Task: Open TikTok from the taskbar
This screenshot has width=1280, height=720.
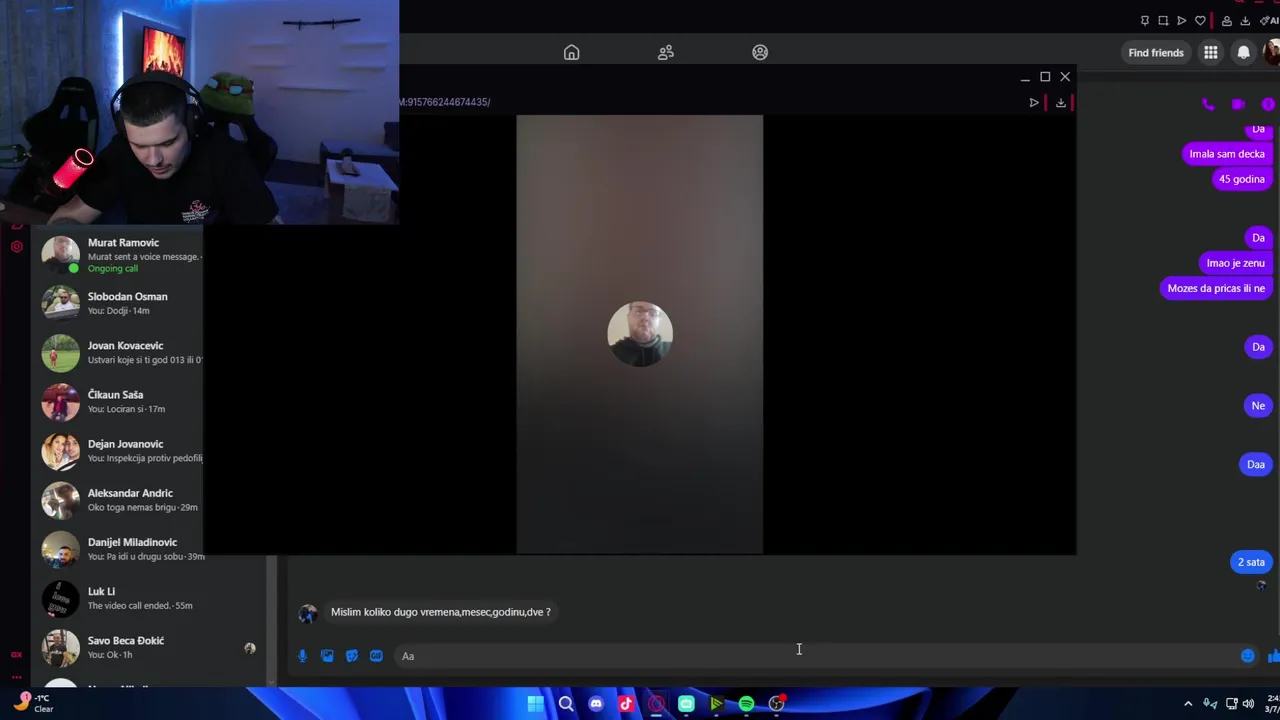Action: click(626, 704)
